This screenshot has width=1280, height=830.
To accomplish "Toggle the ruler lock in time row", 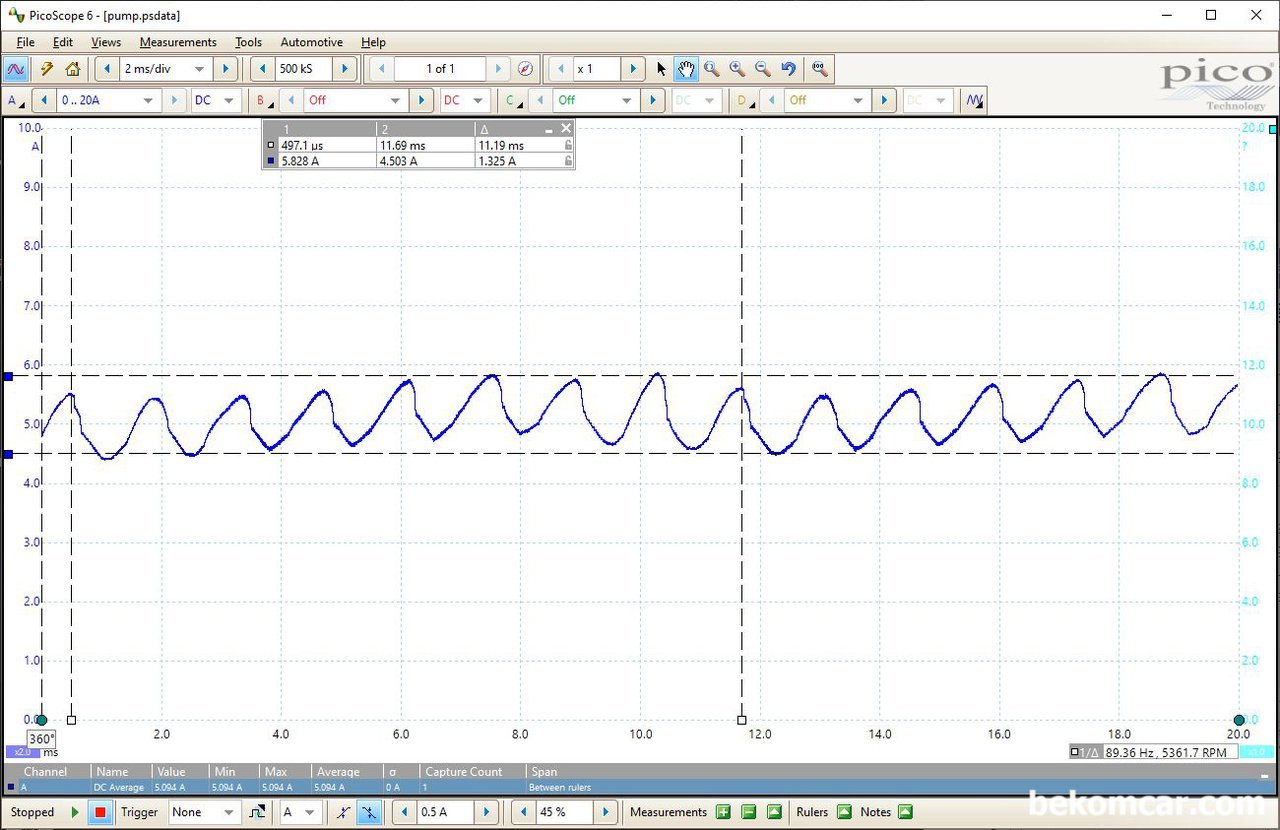I will tap(568, 145).
